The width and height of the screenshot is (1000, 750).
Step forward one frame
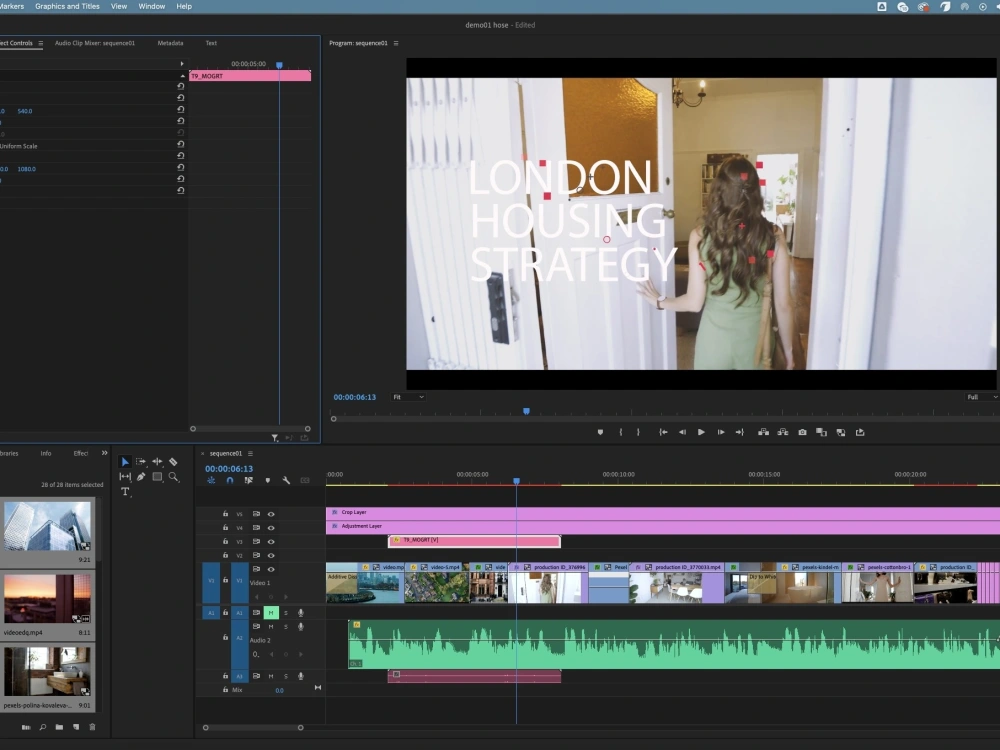pyautogui.click(x=721, y=432)
